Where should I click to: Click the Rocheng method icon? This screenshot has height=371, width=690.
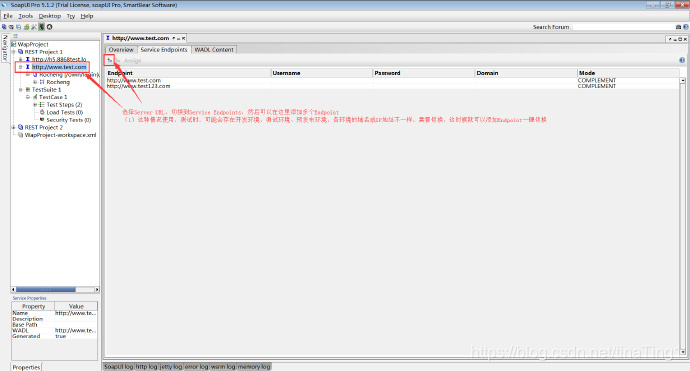pos(42,82)
